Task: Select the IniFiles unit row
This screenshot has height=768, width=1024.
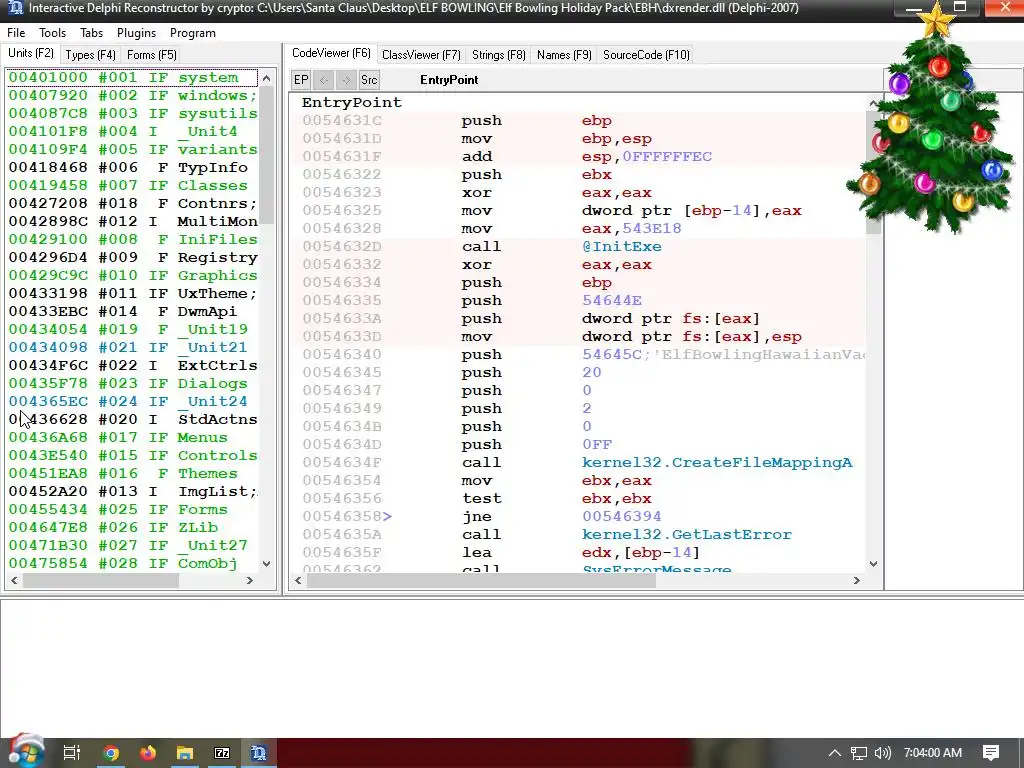Action: (x=132, y=240)
